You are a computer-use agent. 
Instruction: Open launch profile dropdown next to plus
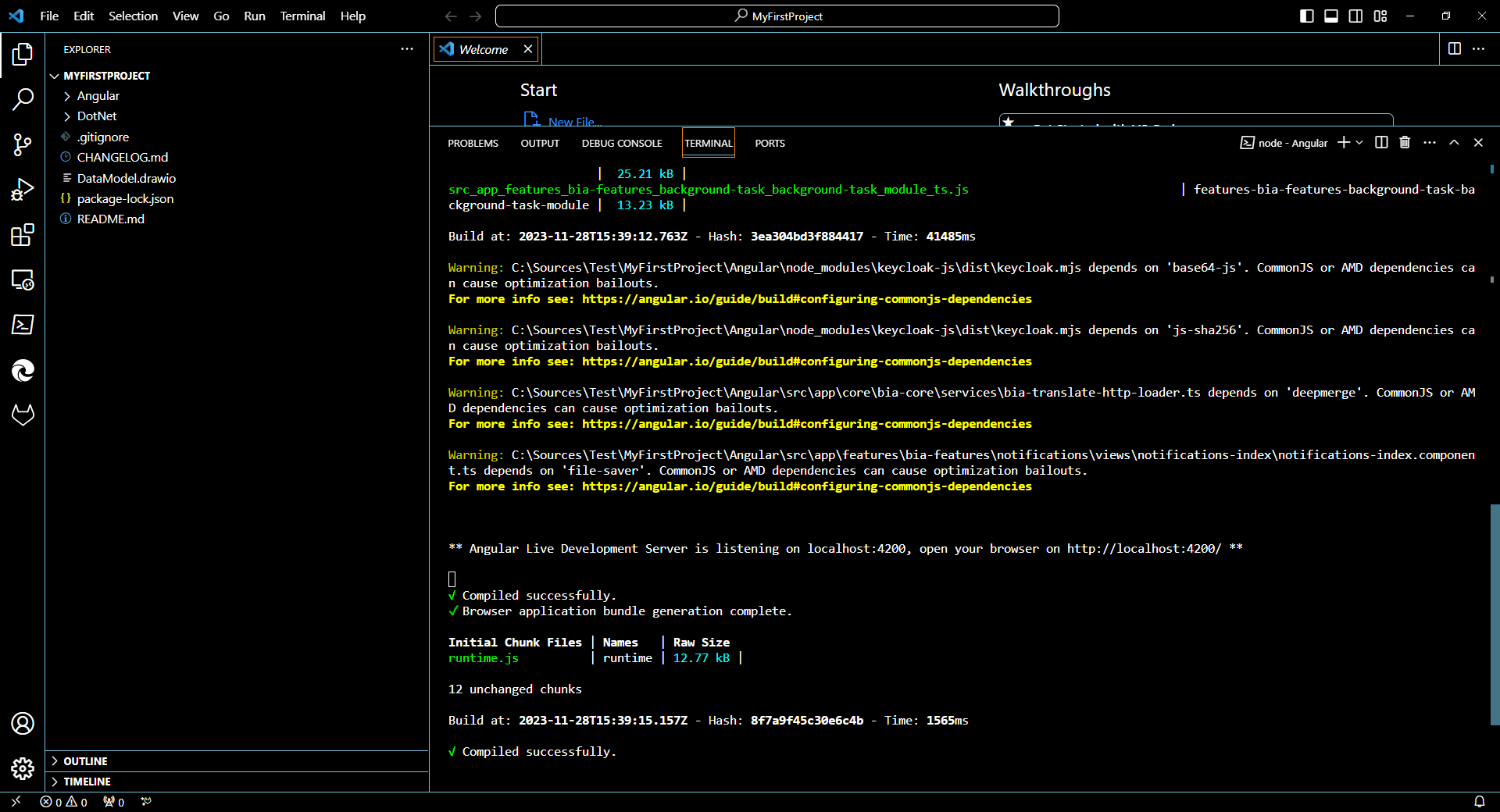[x=1360, y=143]
